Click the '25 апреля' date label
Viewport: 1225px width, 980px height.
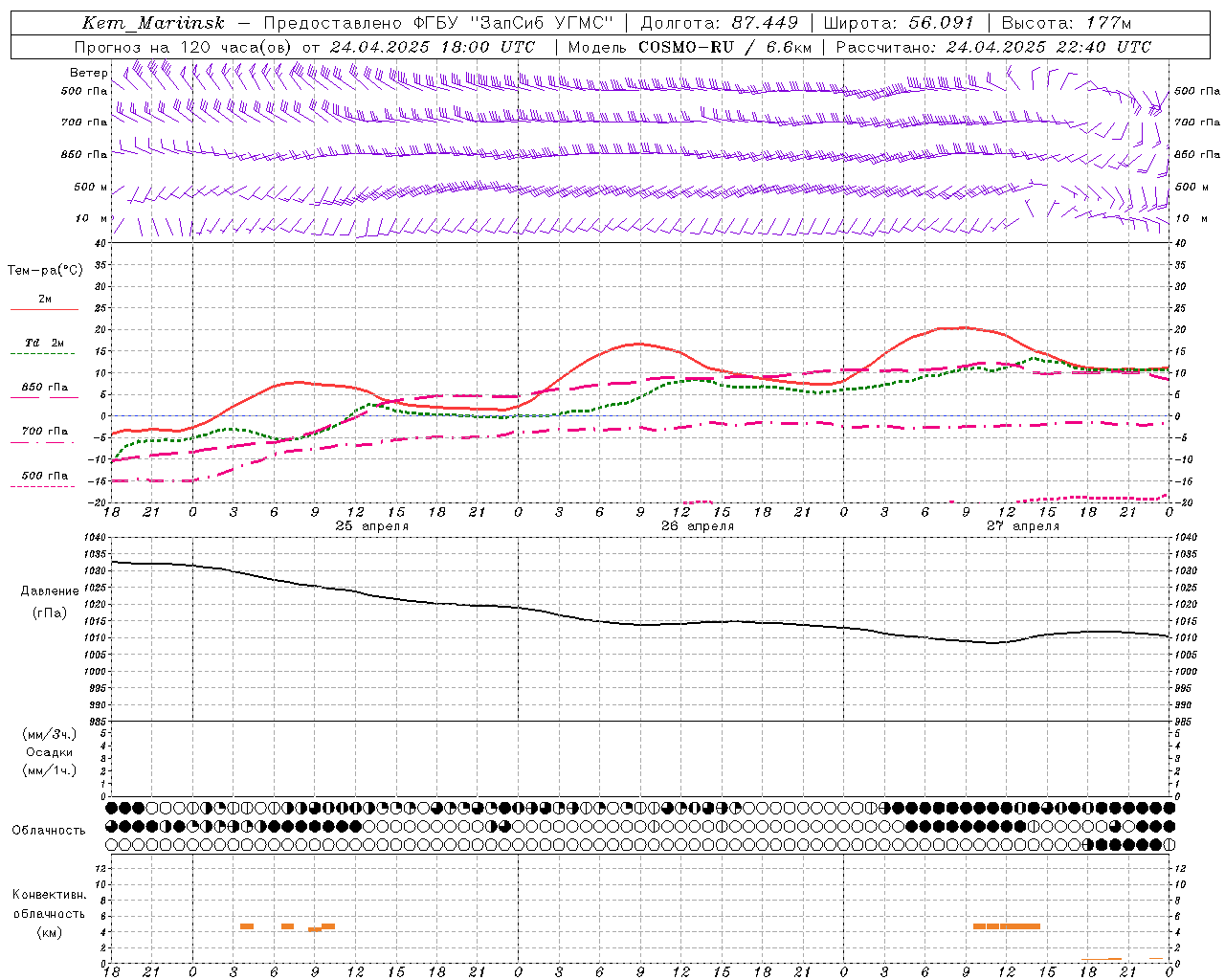pos(371,526)
